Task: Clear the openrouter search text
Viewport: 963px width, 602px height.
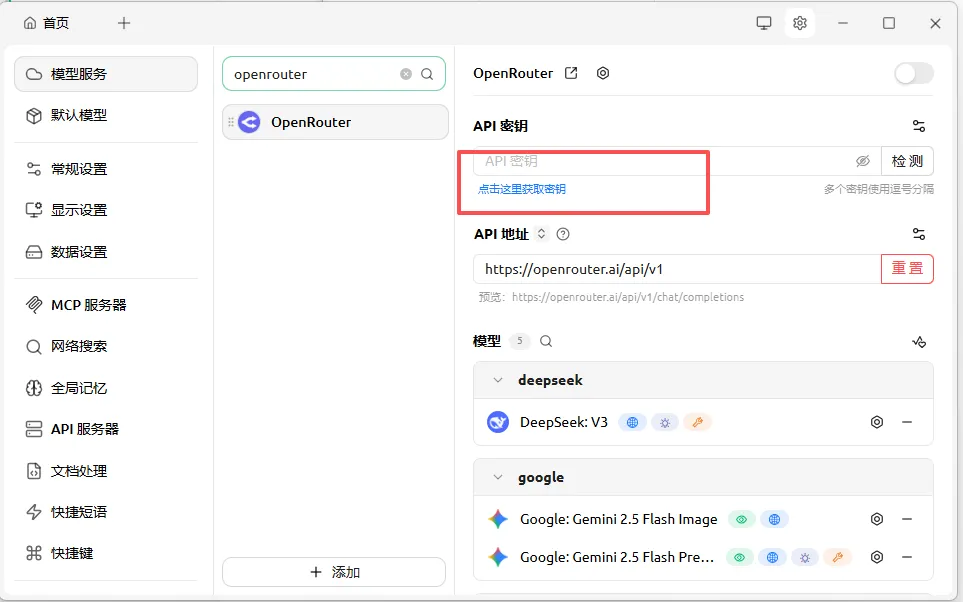Action: coord(406,74)
